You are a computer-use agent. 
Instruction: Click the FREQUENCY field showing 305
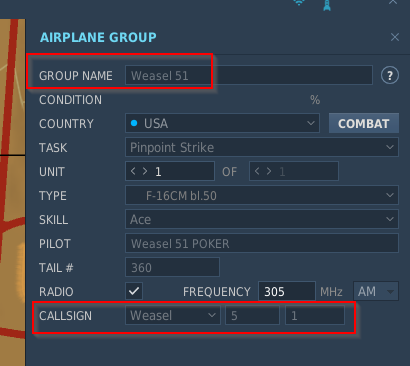click(x=287, y=291)
